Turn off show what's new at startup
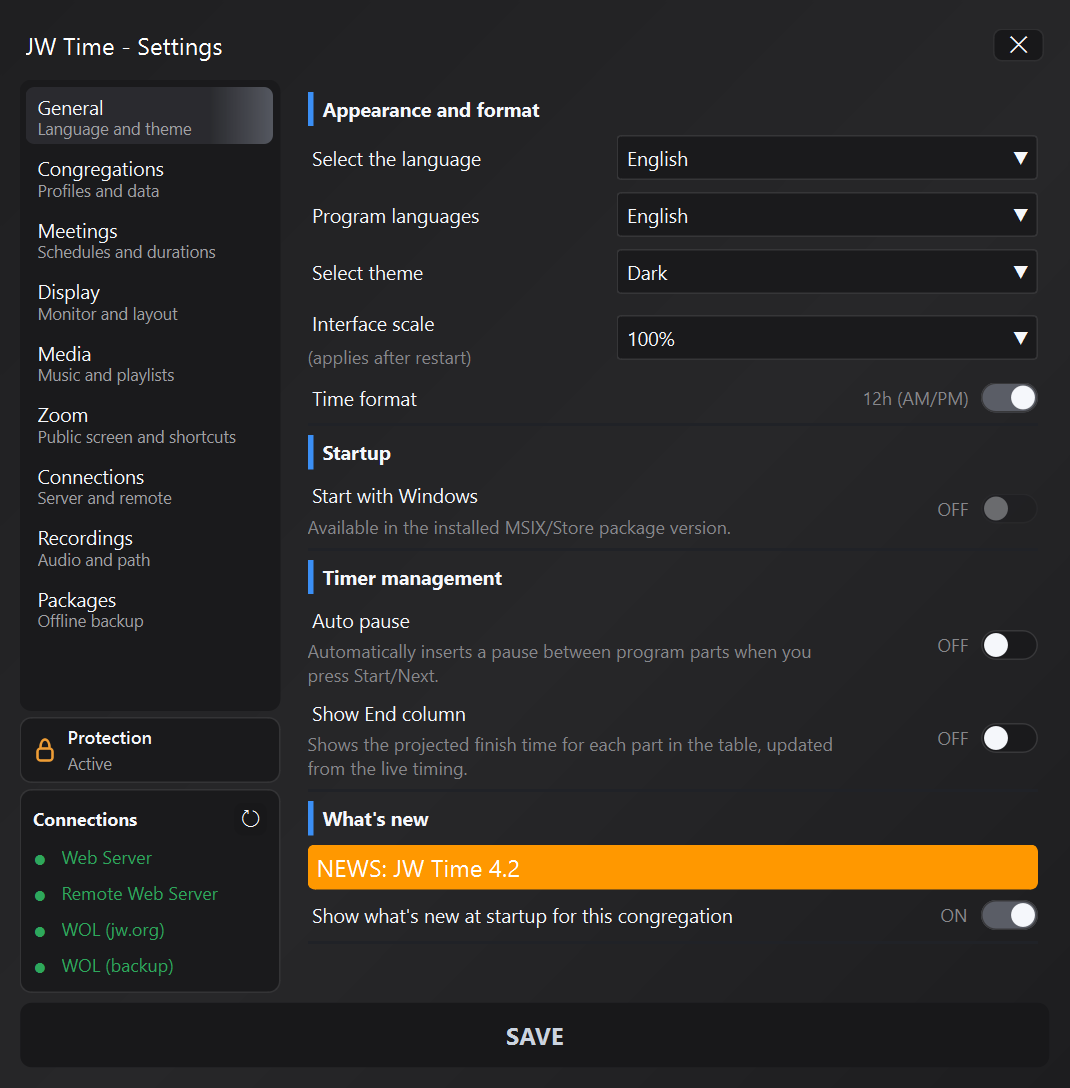Screen dimensions: 1070x1088 point(1009,915)
